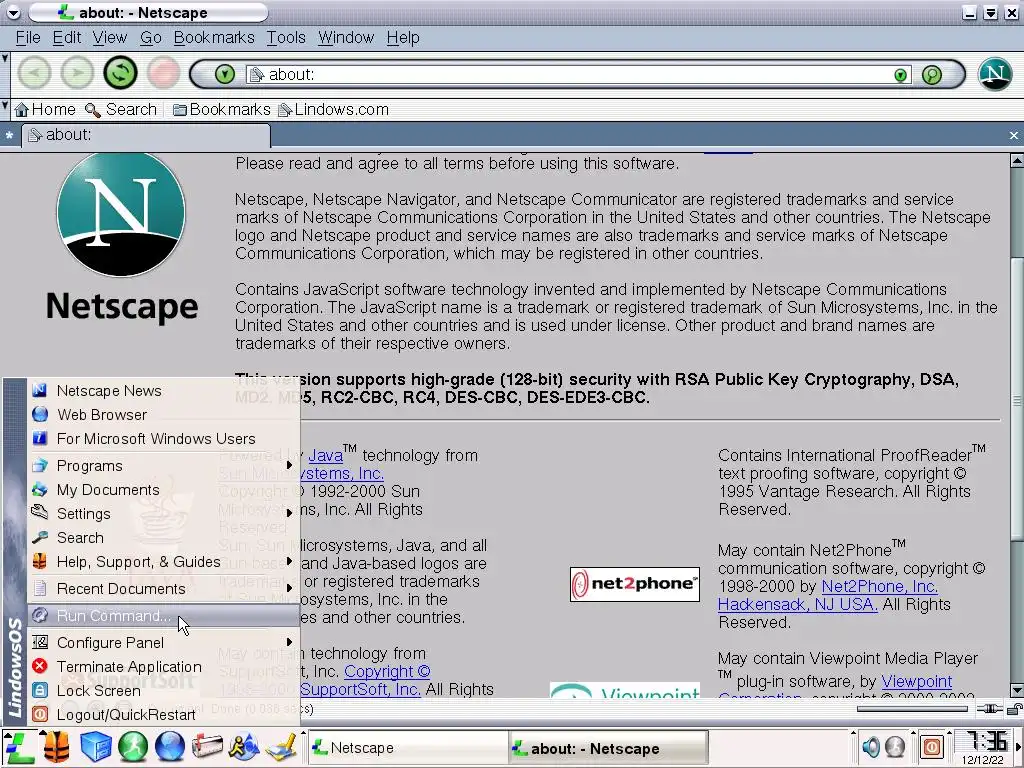This screenshot has width=1024, height=768.
Task: Click the red mailbox email panel icon
Action: [x=207, y=747]
